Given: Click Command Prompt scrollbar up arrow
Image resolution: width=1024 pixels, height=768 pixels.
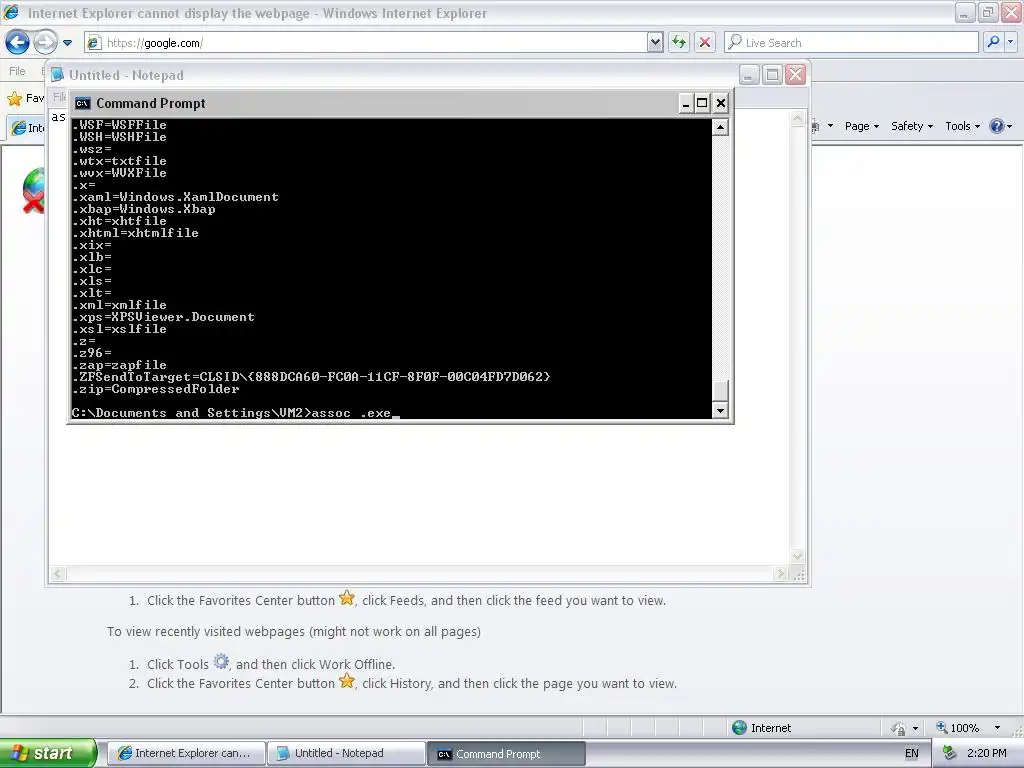Looking at the screenshot, I should pos(720,127).
